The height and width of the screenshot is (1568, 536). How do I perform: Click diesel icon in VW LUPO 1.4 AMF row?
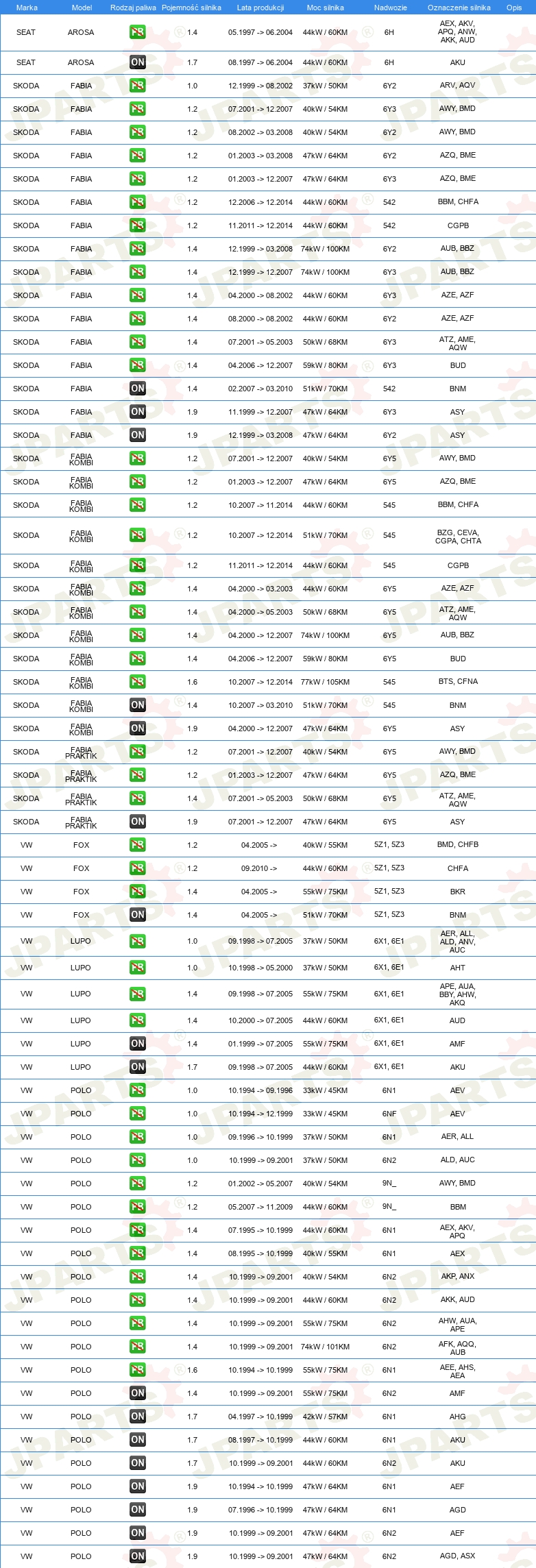click(138, 1044)
